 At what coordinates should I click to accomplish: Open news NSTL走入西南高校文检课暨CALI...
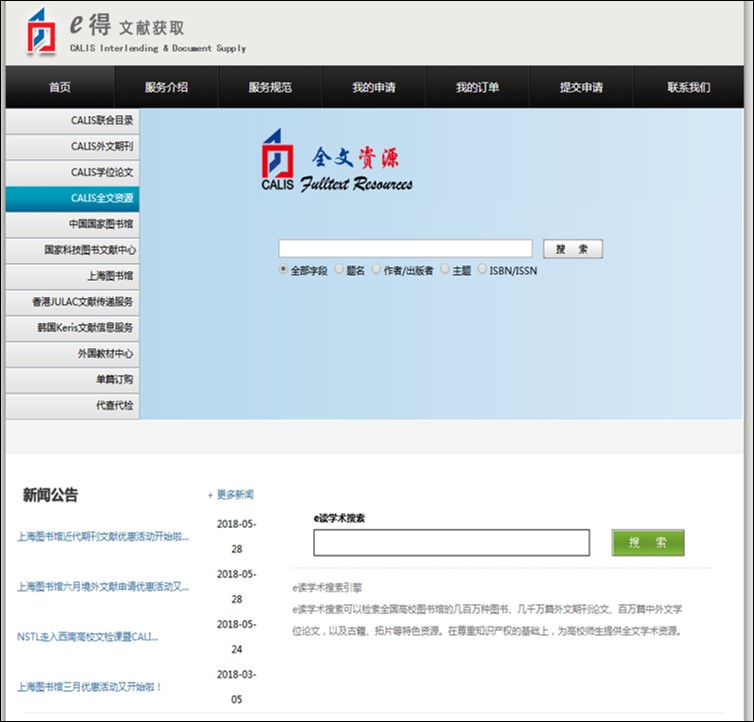click(x=88, y=637)
